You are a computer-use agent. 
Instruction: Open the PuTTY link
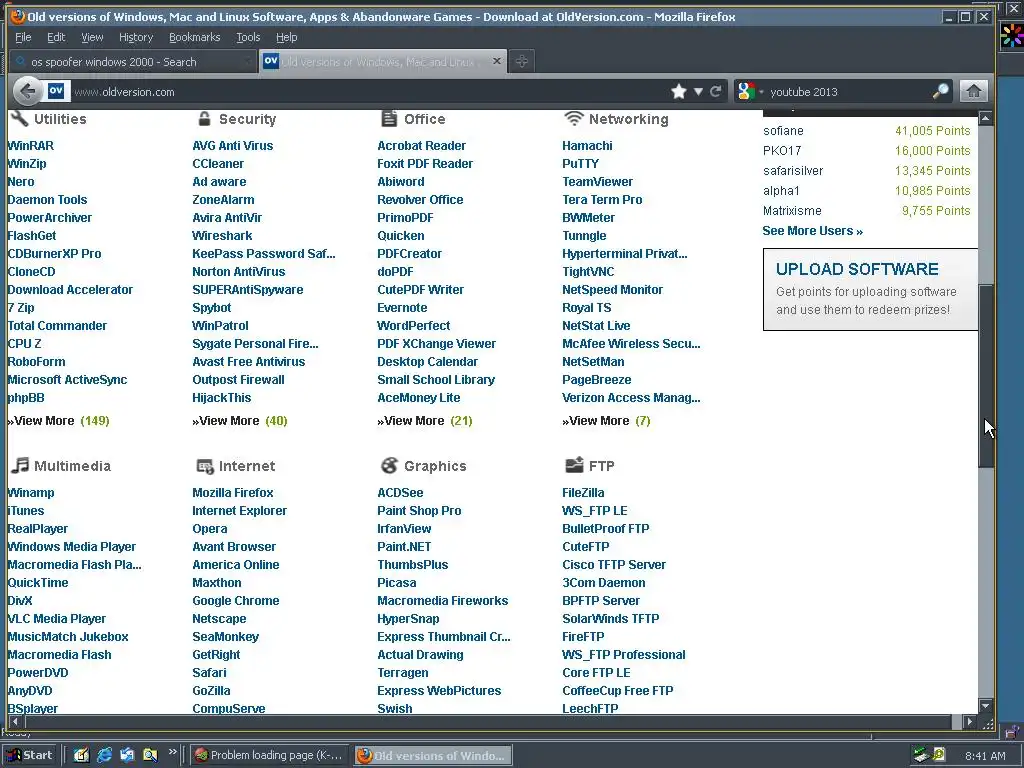click(580, 164)
